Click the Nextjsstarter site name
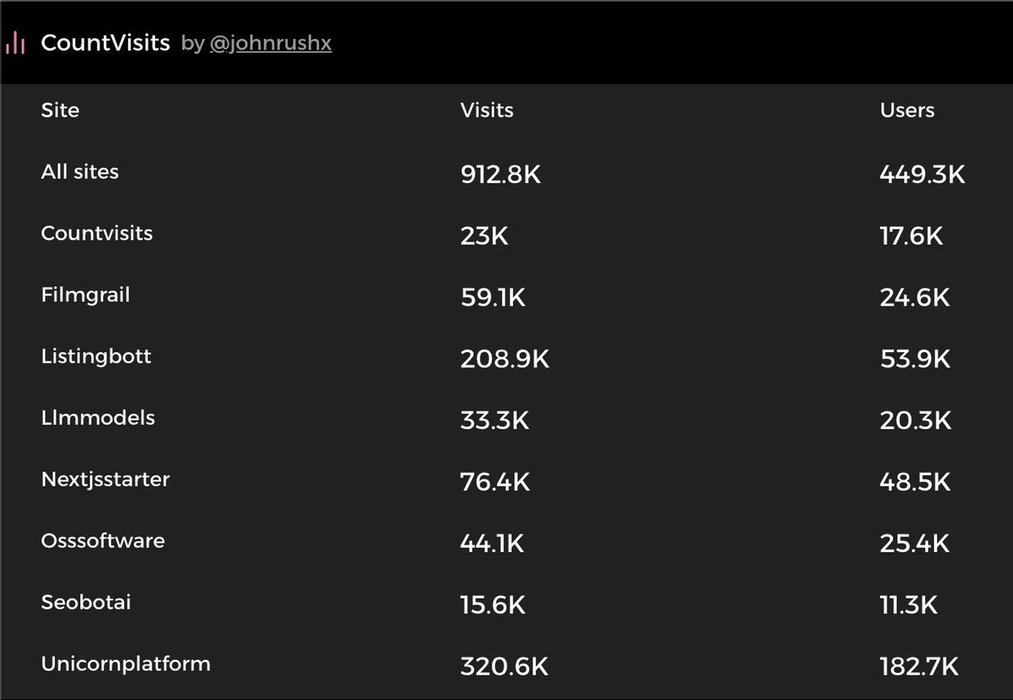This screenshot has width=1013, height=700. coord(105,479)
